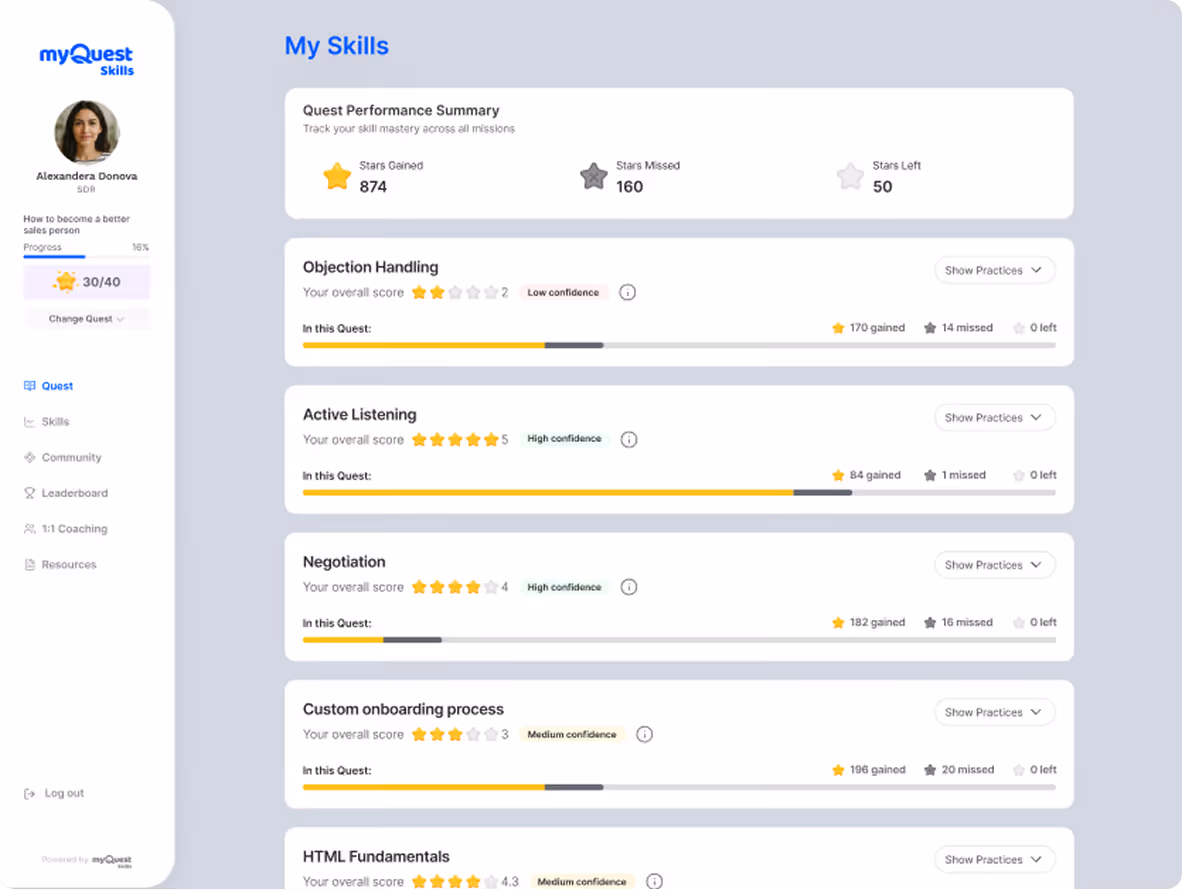Click Custom onboarding's Medium confidence badge
The width and height of the screenshot is (1182, 890).
[571, 734]
